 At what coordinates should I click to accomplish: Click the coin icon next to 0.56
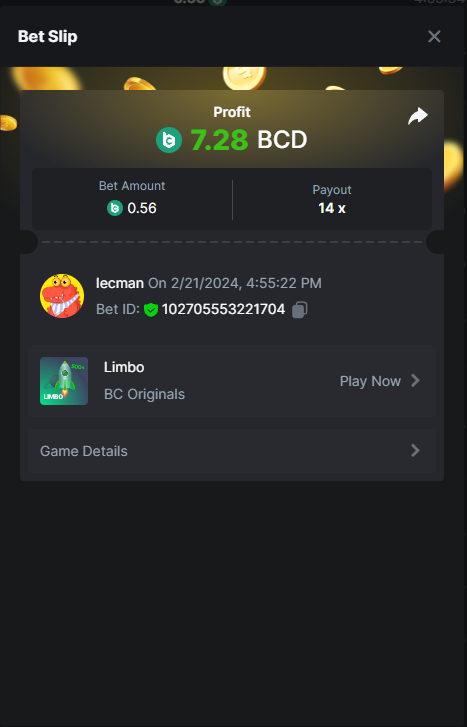(115, 208)
